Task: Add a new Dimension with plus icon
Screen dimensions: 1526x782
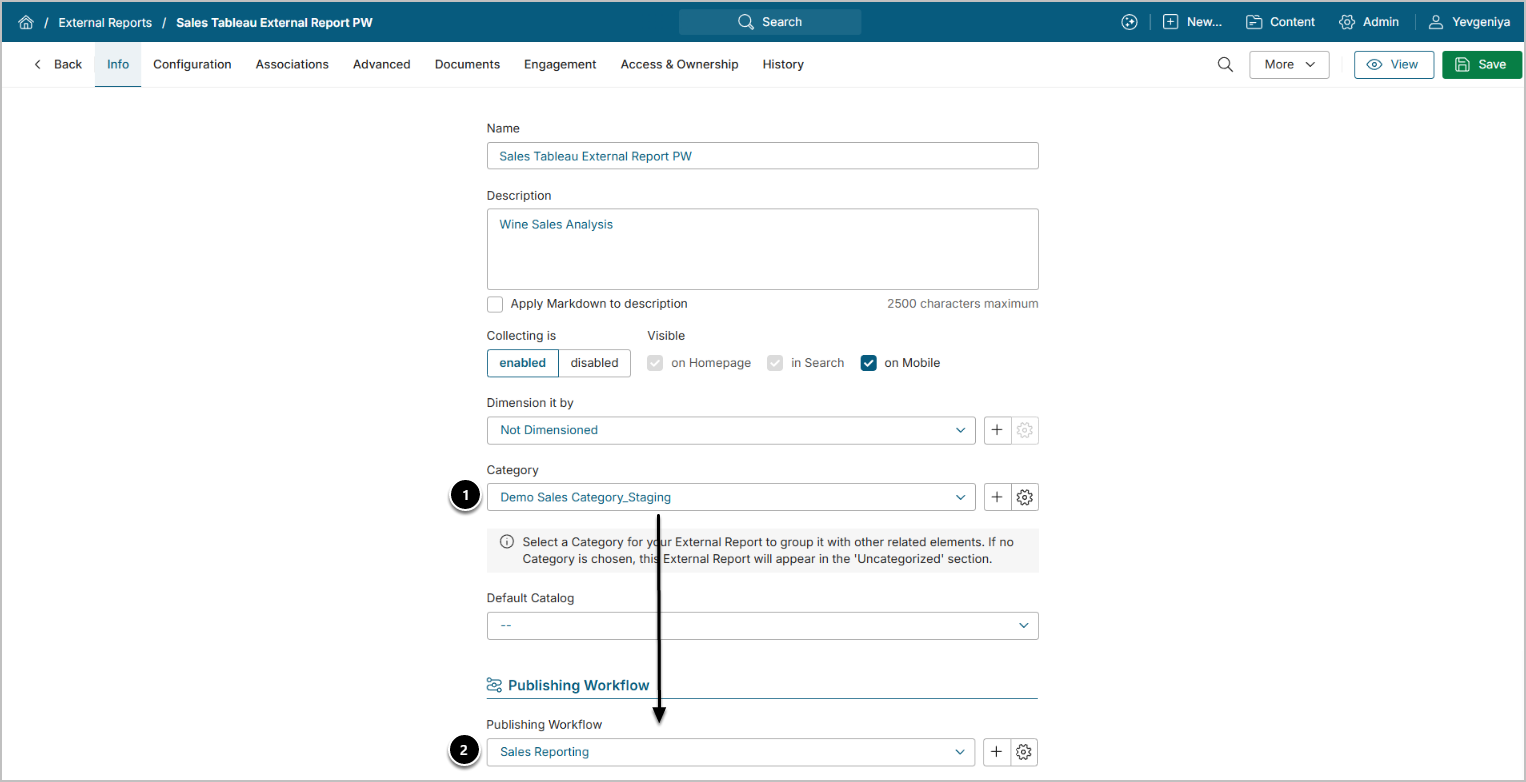Action: point(997,430)
